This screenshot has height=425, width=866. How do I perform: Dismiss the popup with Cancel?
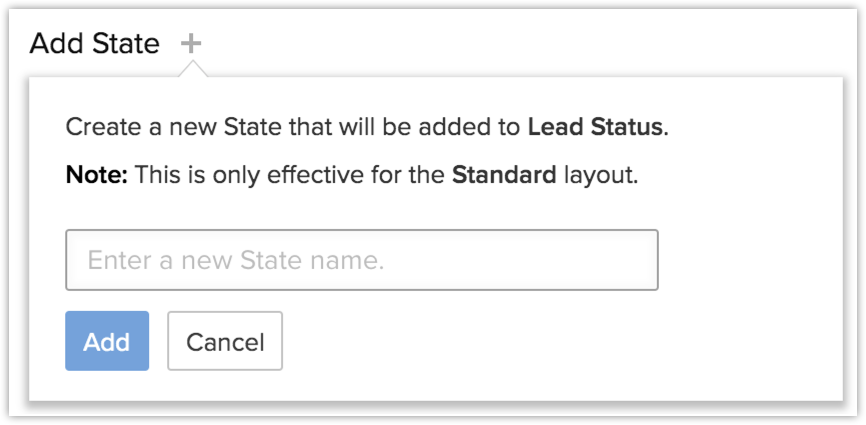(x=225, y=342)
